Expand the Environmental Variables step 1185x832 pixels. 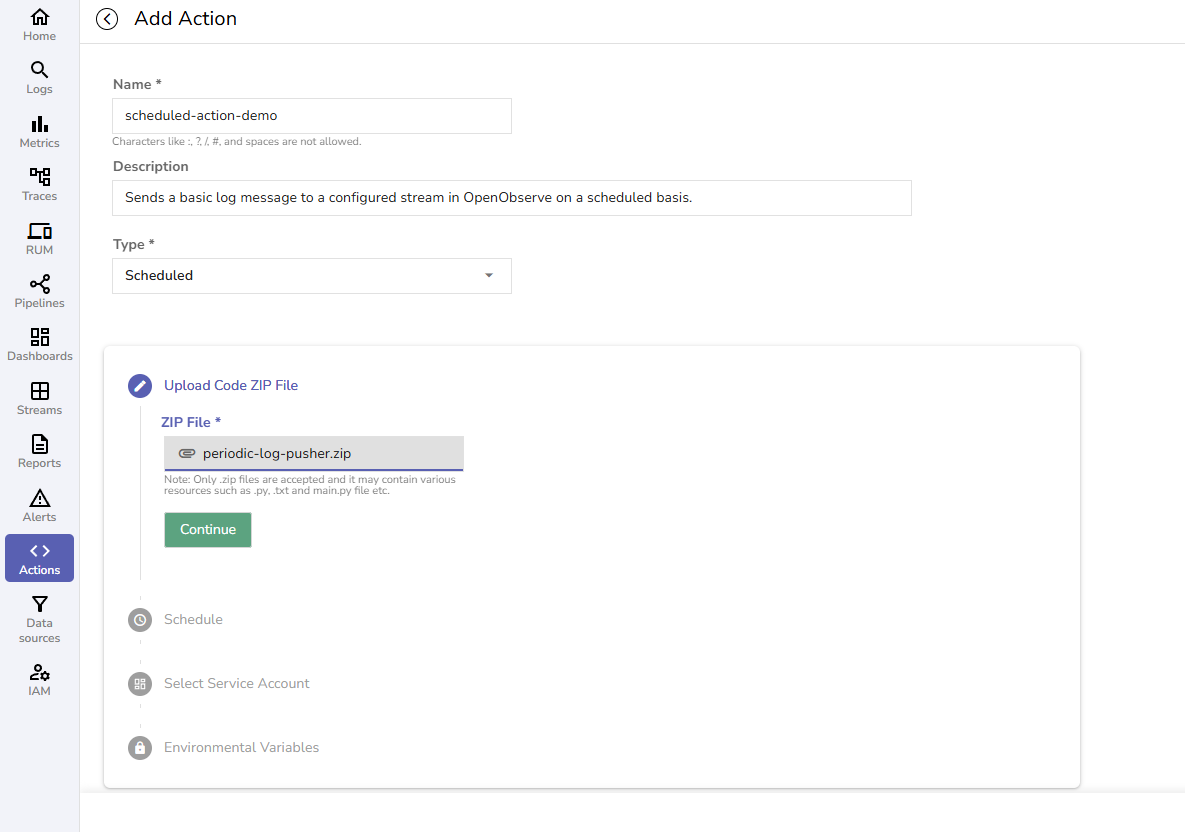[x=240, y=747]
